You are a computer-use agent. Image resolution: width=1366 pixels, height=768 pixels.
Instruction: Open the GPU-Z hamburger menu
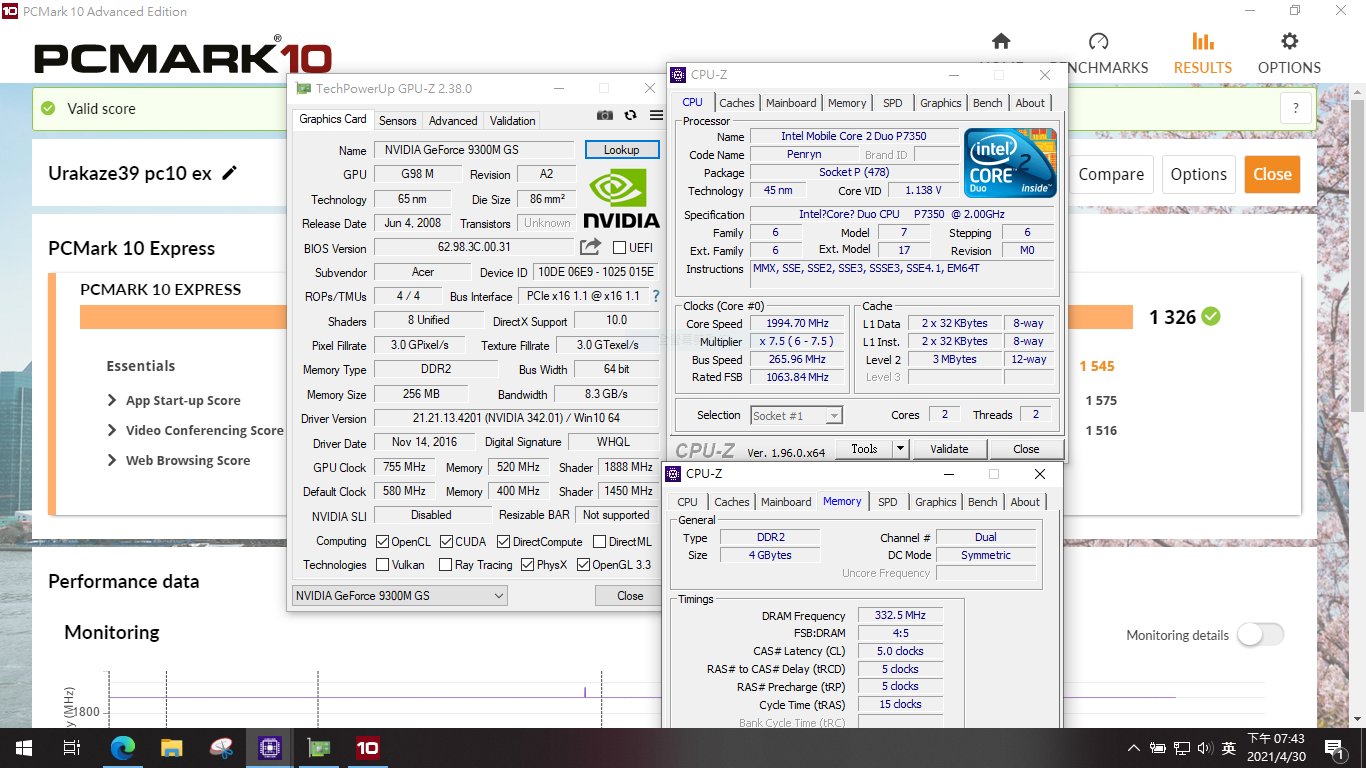point(656,116)
